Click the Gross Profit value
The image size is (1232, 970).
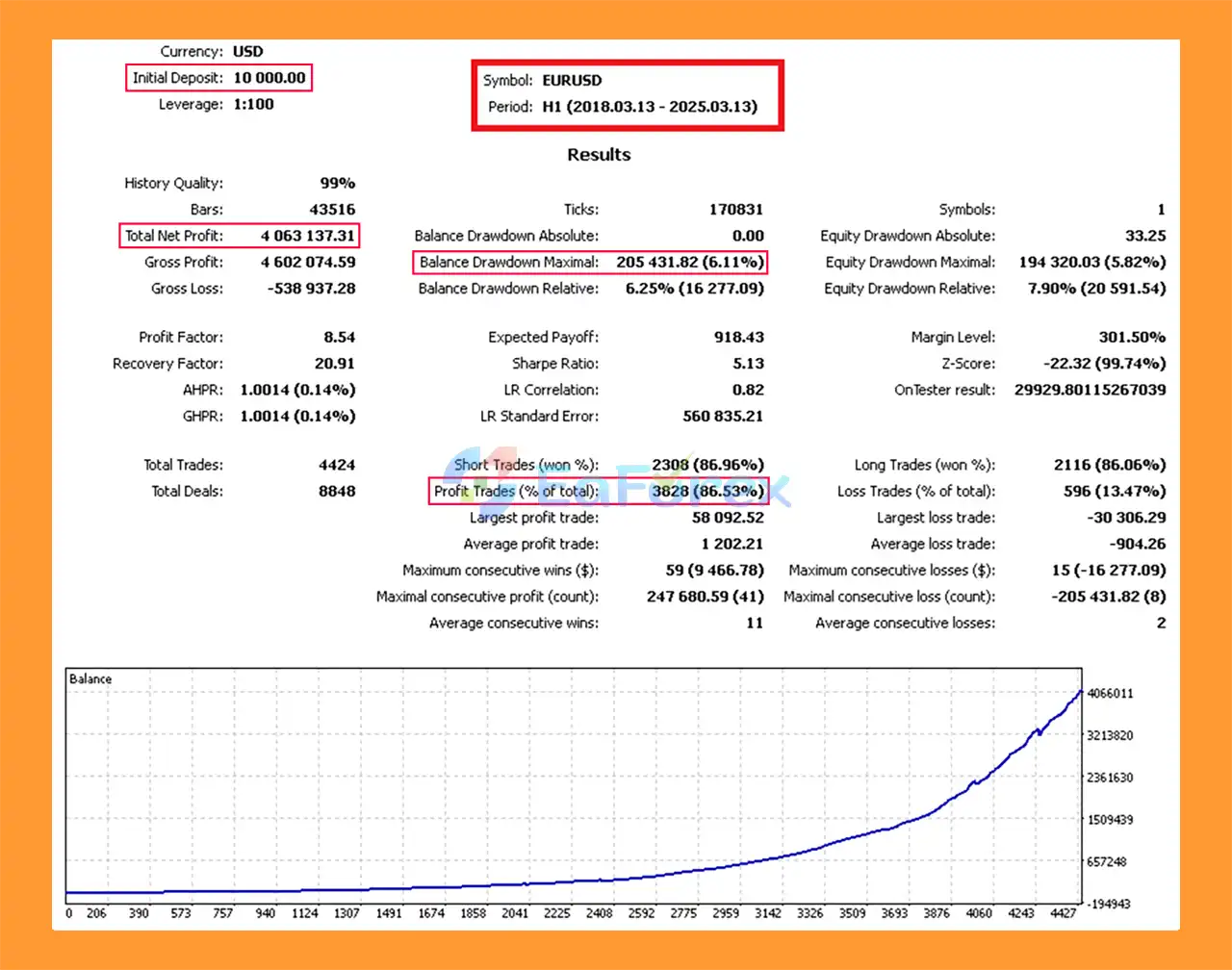pos(307,262)
